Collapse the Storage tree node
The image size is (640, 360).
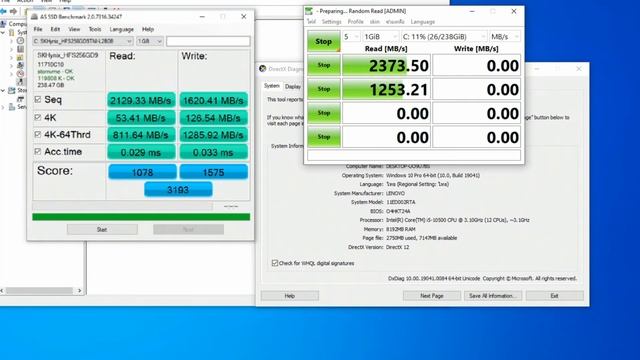[x=3, y=91]
